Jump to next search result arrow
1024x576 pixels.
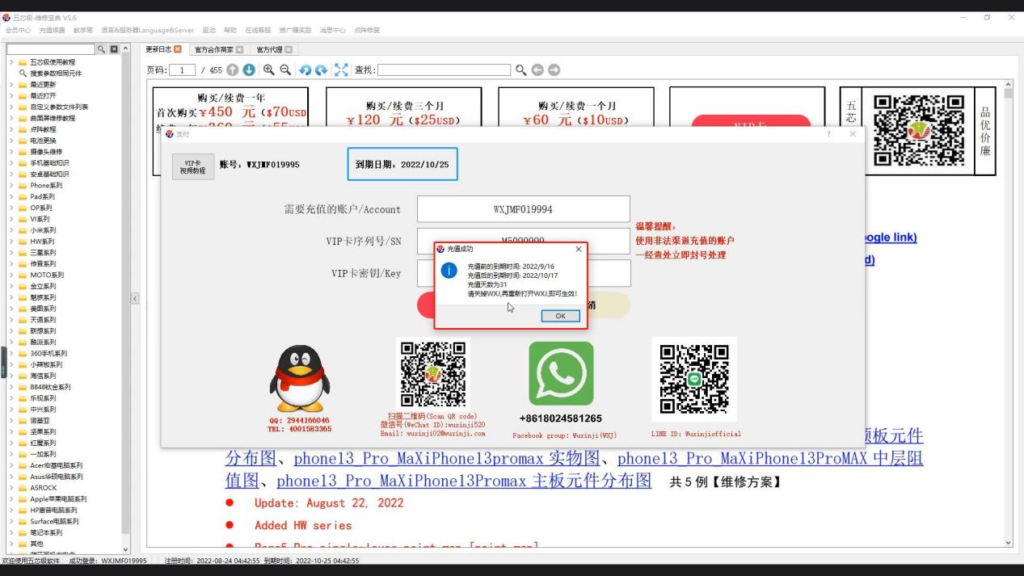(554, 70)
